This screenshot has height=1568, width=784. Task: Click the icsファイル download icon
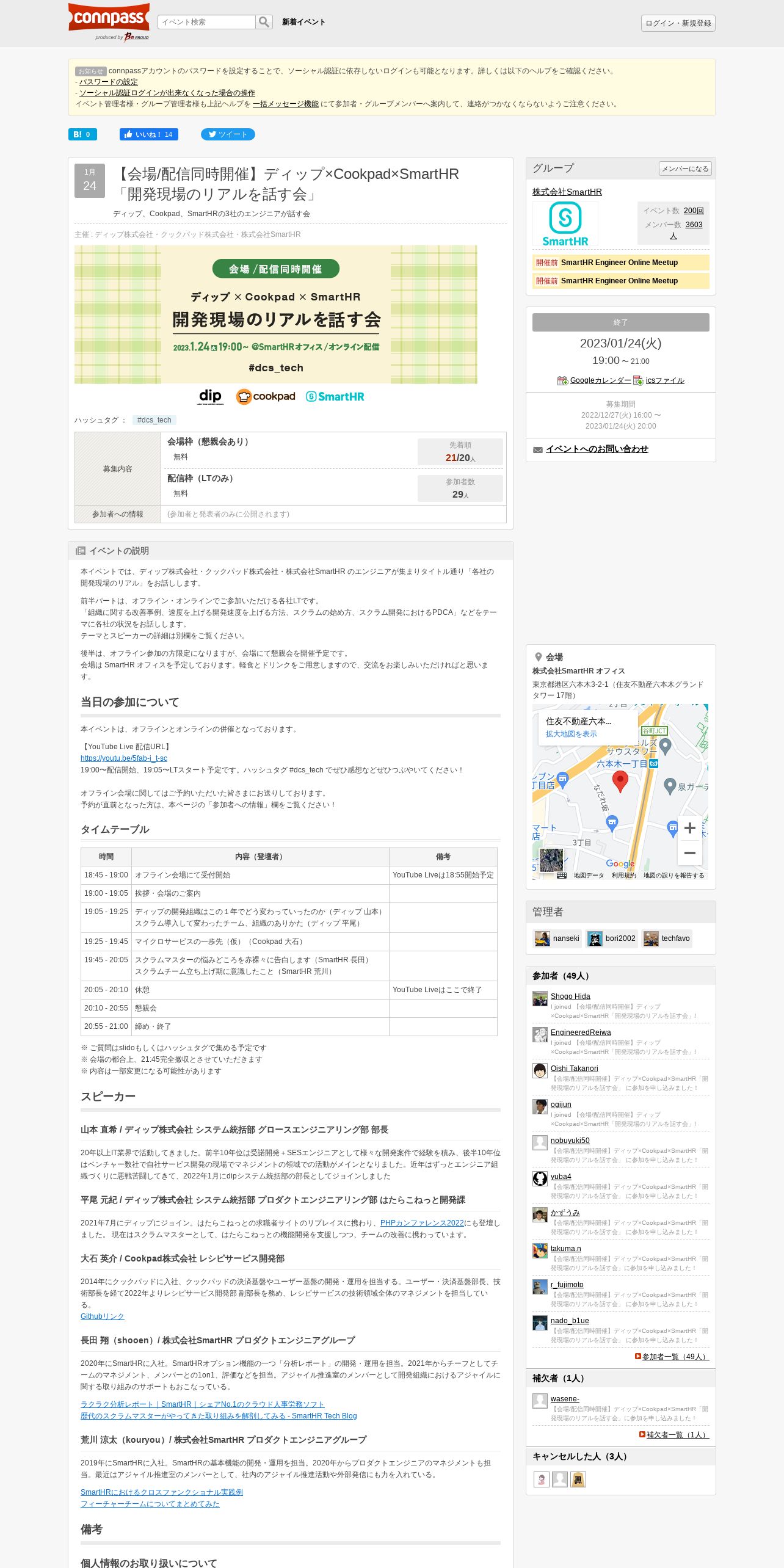click(639, 380)
